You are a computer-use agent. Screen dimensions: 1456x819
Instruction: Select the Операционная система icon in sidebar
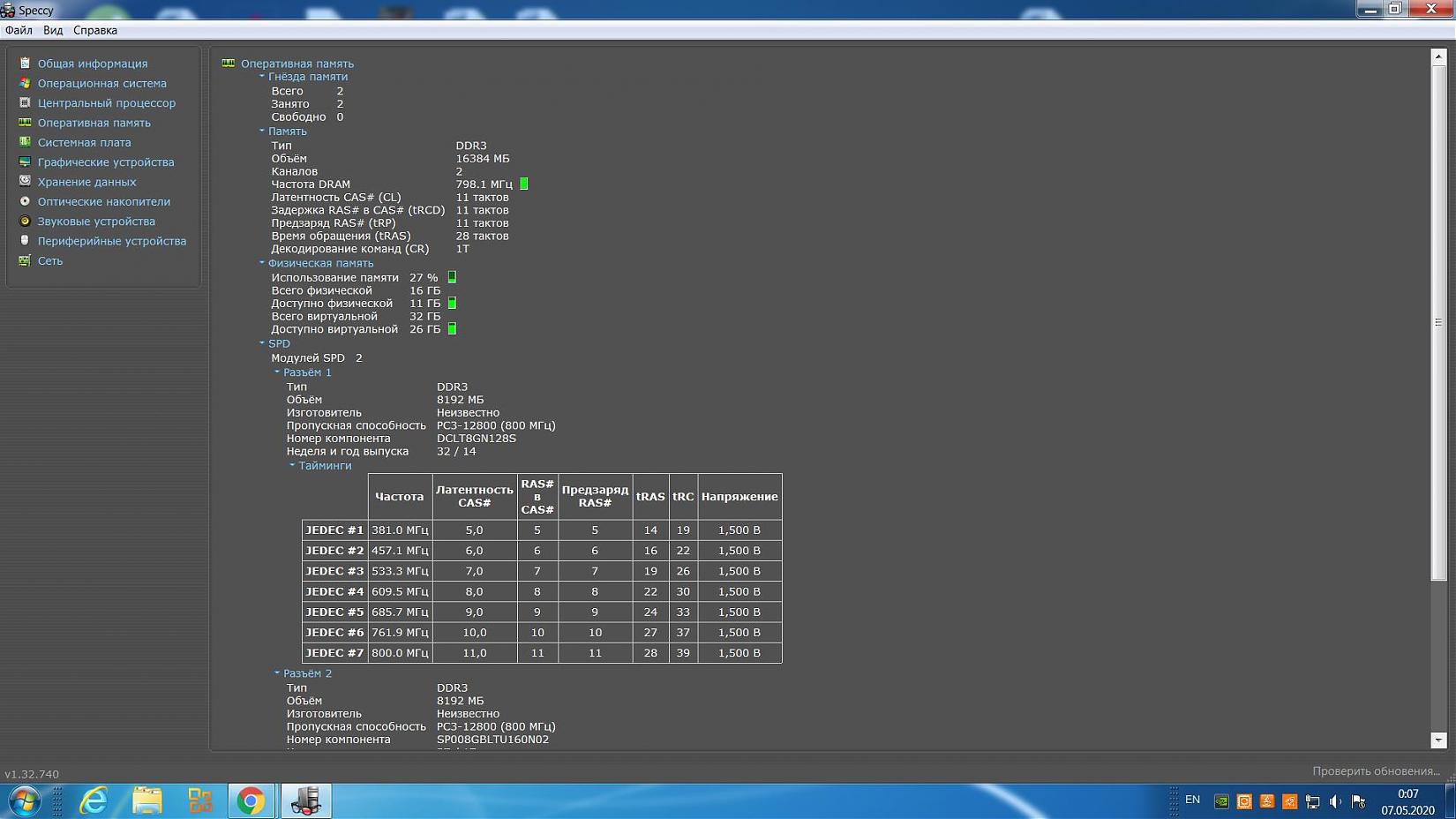coord(25,83)
